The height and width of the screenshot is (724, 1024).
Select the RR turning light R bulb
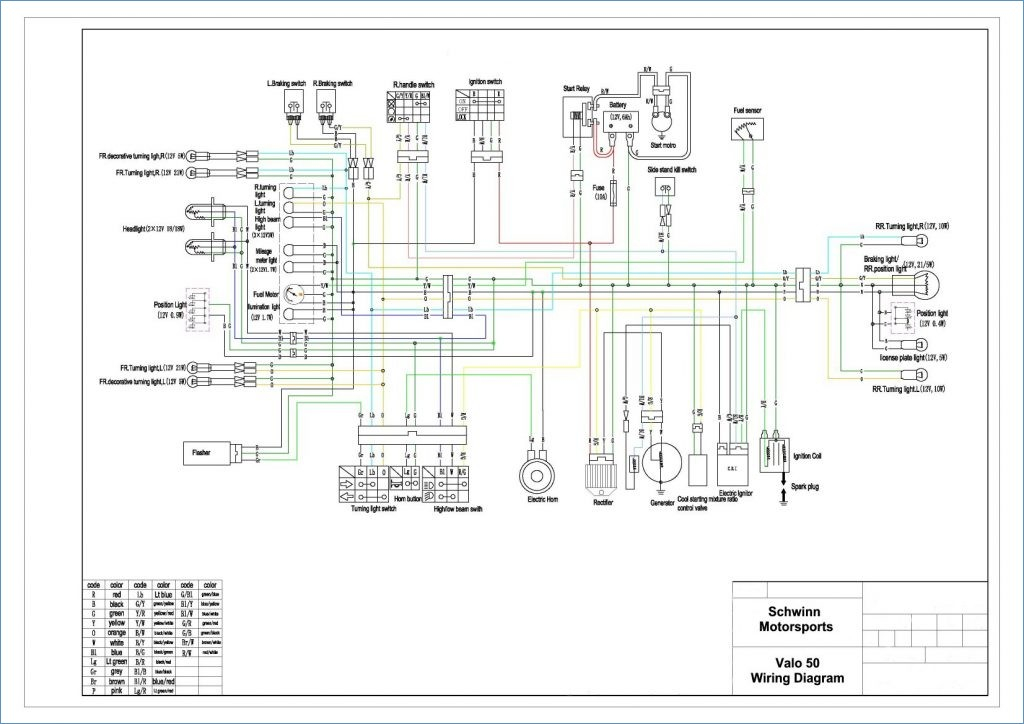(x=915, y=241)
